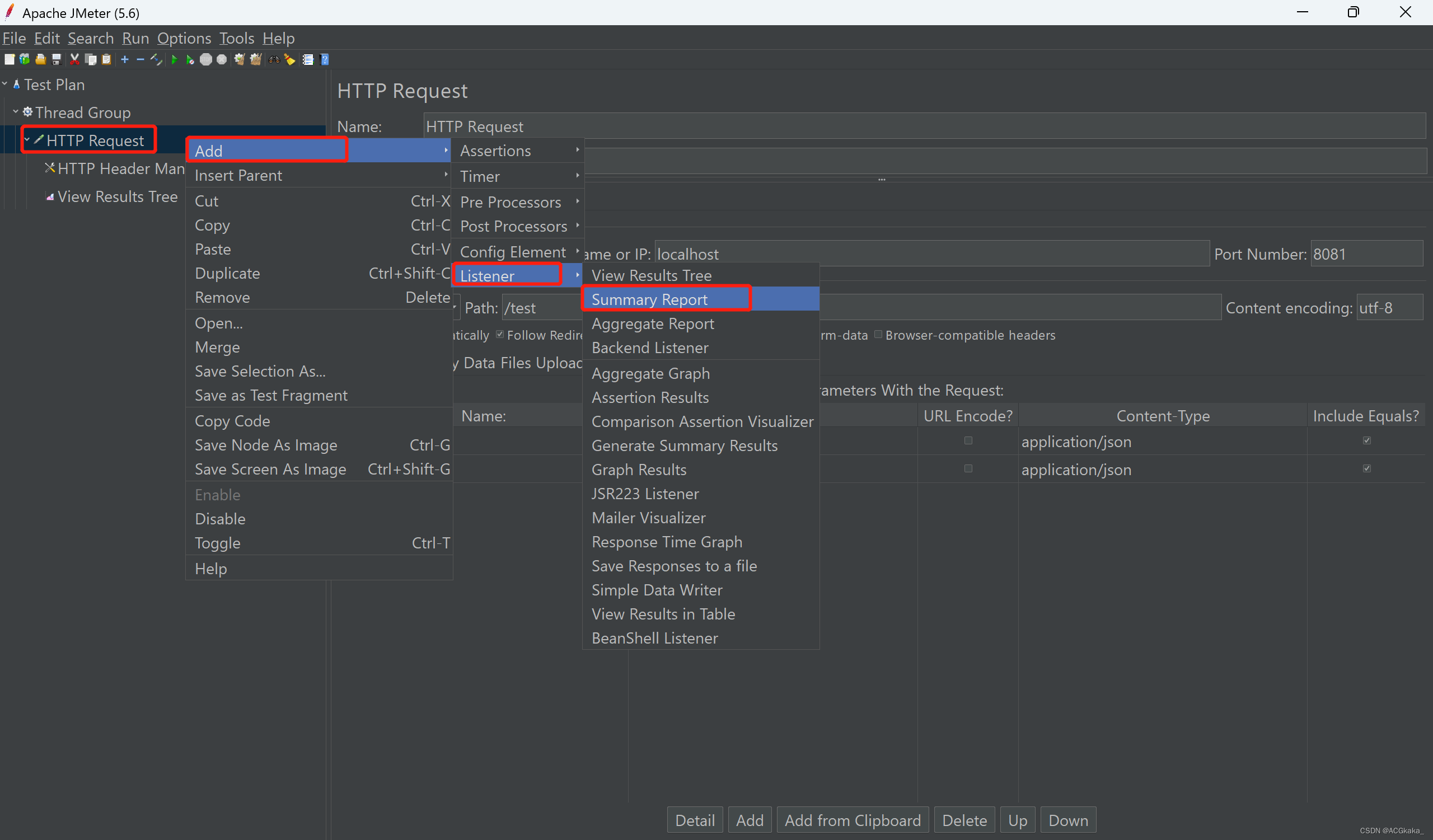Viewport: 1433px width, 840px height.
Task: Click the Stop octagon toolbar icon
Action: point(206,60)
